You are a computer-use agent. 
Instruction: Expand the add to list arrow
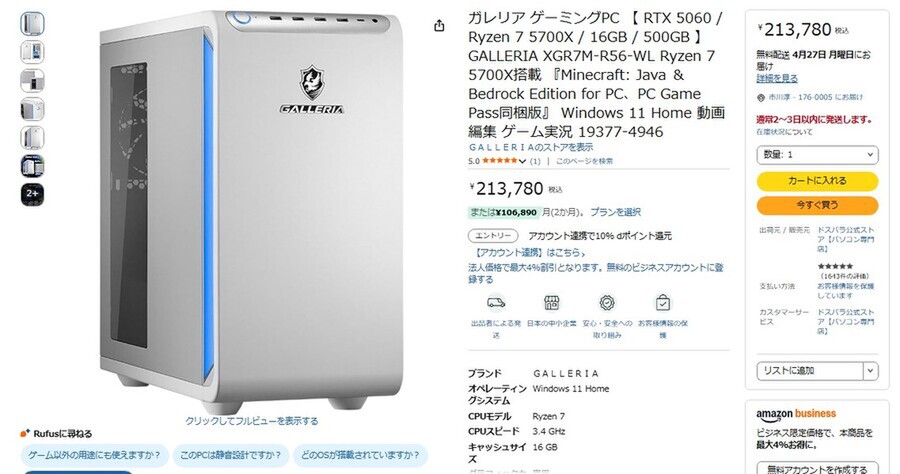(871, 371)
